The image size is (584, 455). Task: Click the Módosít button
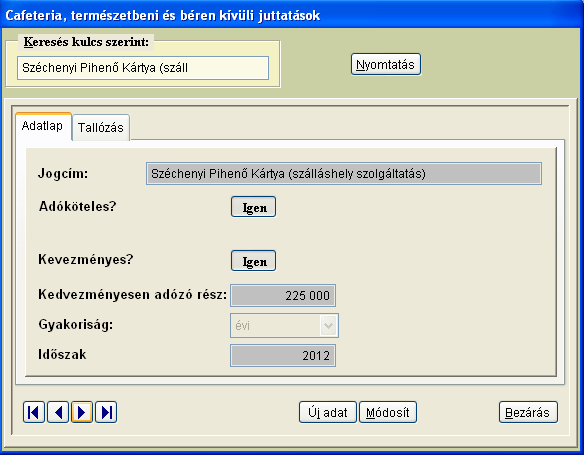(388, 412)
